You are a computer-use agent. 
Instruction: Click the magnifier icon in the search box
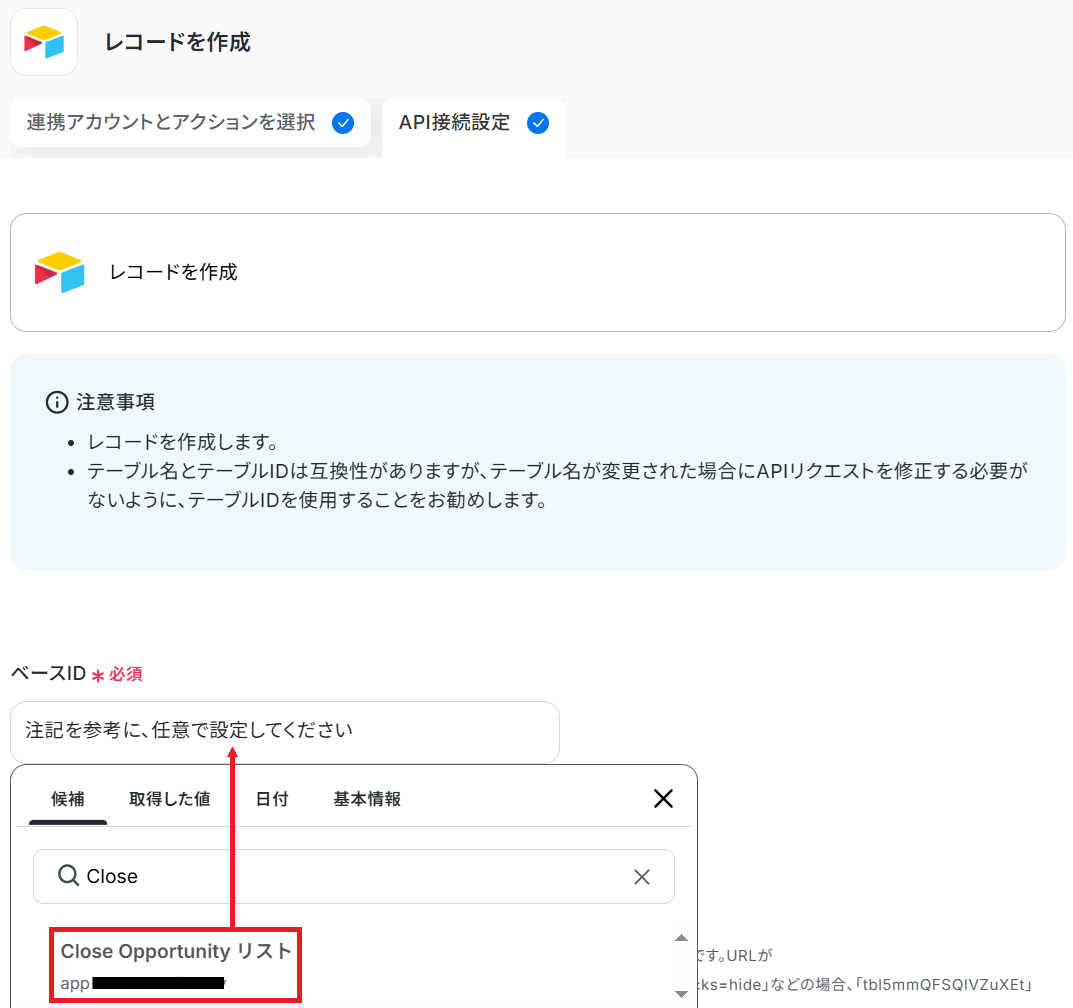point(68,876)
